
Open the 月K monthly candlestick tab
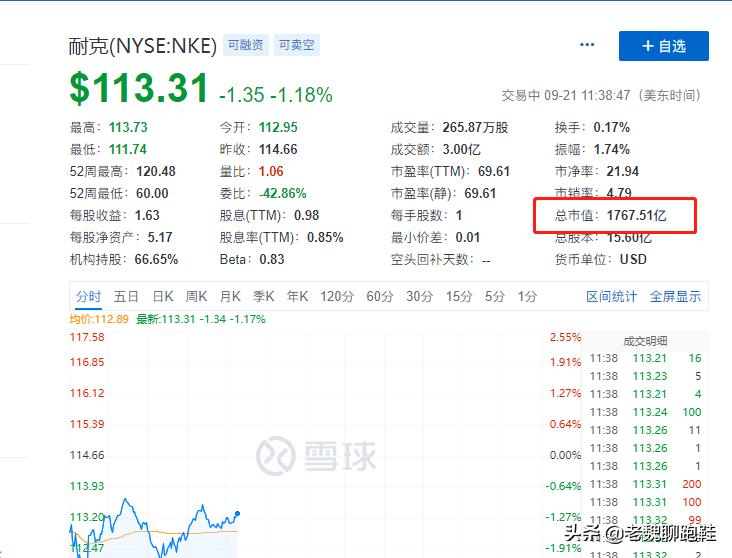point(230,296)
